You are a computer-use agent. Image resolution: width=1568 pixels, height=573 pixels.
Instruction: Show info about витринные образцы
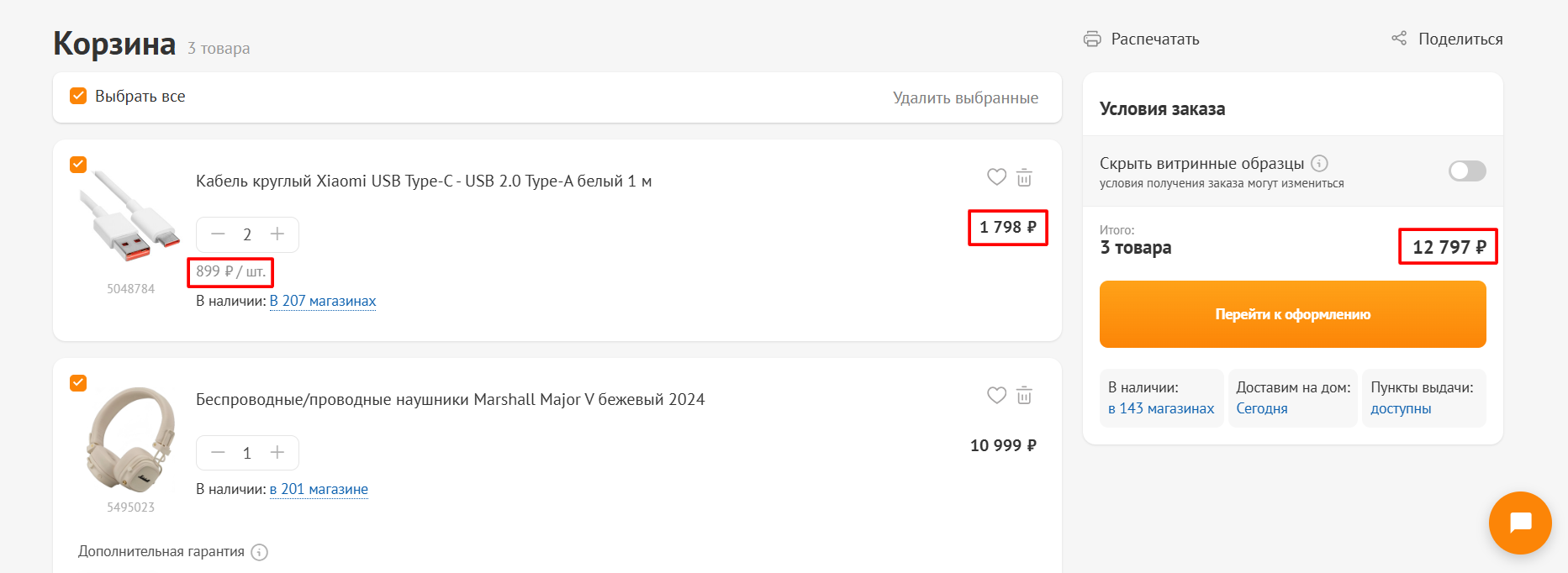pyautogui.click(x=1320, y=163)
